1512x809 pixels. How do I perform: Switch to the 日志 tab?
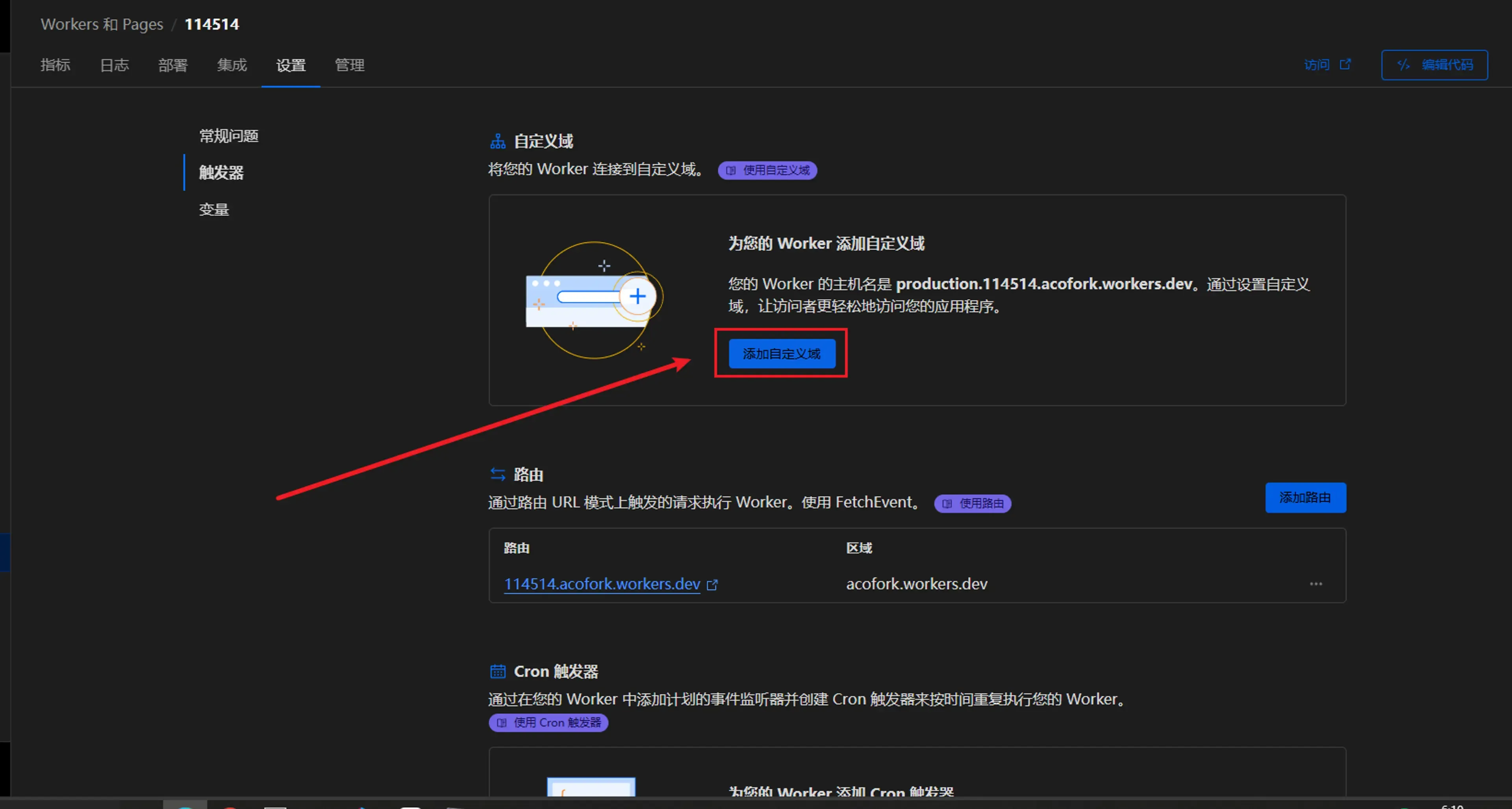tap(114, 65)
